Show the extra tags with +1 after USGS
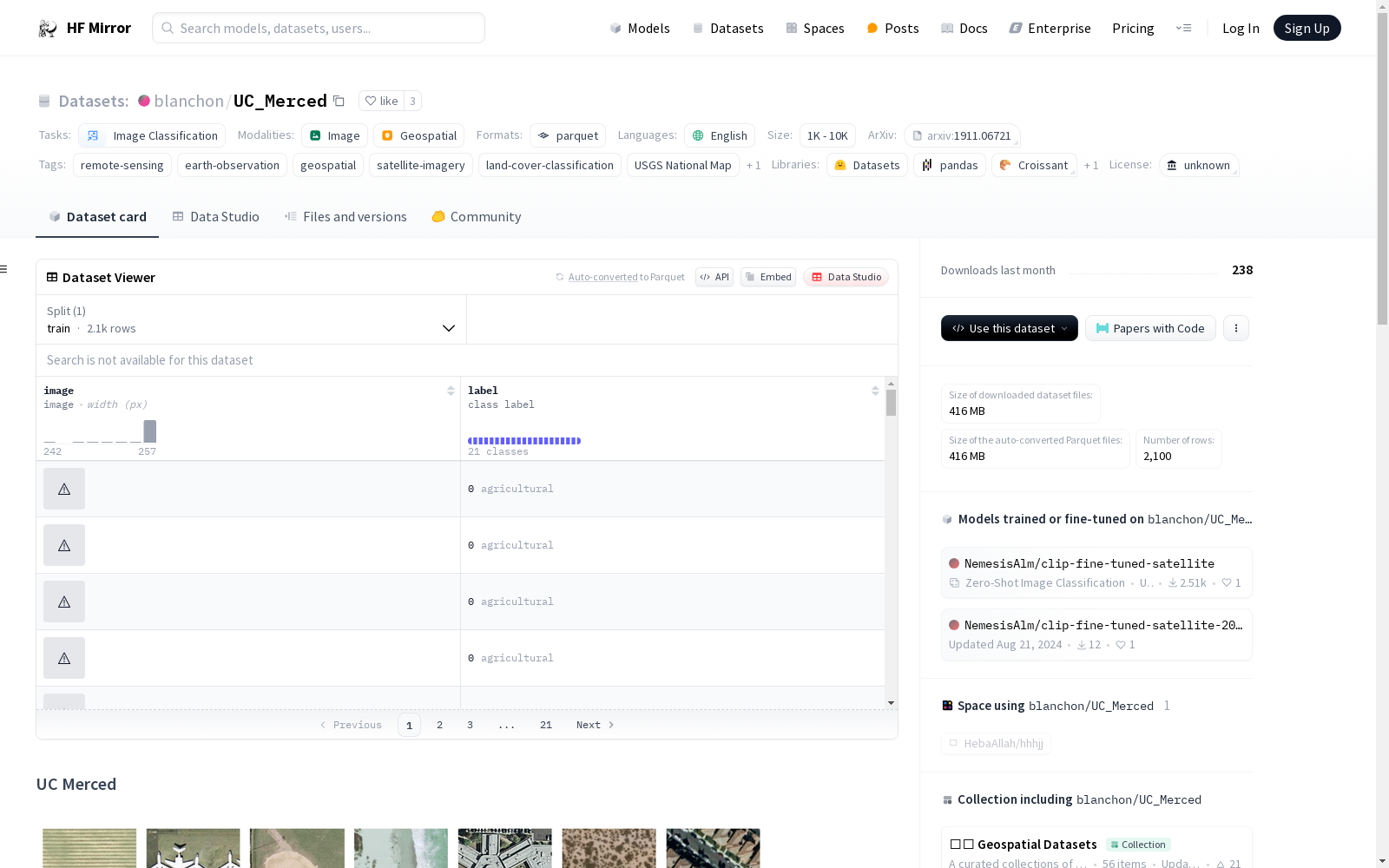Image resolution: width=1389 pixels, height=868 pixels. coord(754,165)
